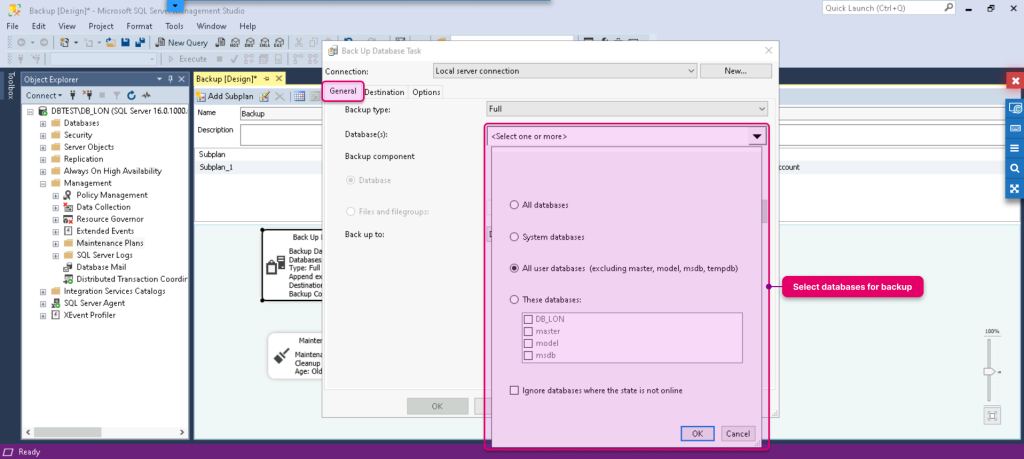
Task: Click the New Query toolbar button
Action: pos(182,42)
